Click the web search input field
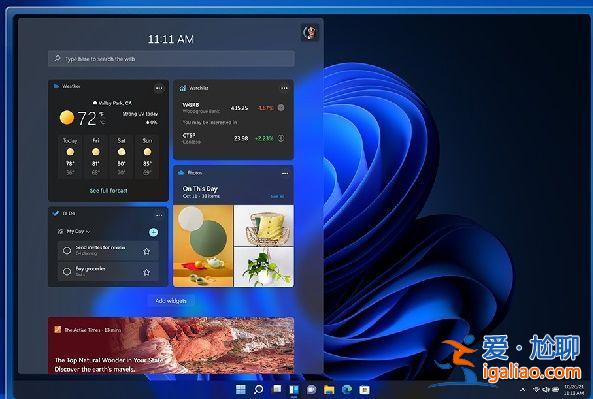This screenshot has height=399, width=593. coord(171,59)
